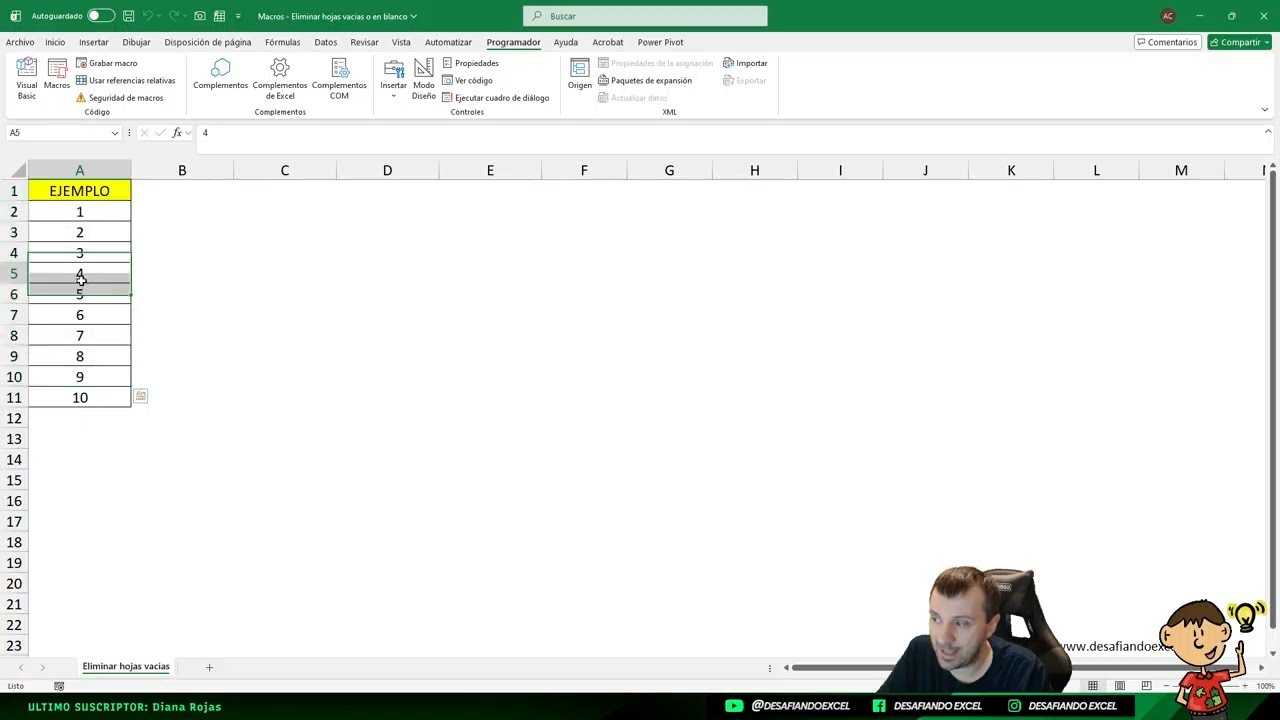Screen dimensions: 1280x720
Task: Switch to the Fórmulas tab
Action: [283, 42]
